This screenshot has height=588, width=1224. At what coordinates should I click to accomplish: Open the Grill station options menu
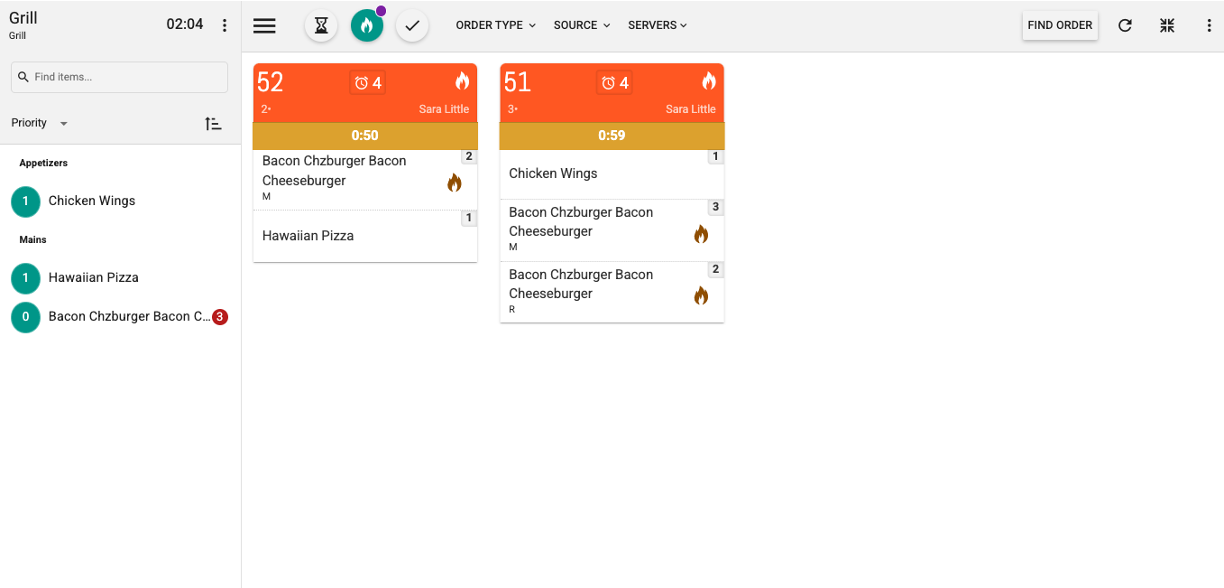(224, 25)
